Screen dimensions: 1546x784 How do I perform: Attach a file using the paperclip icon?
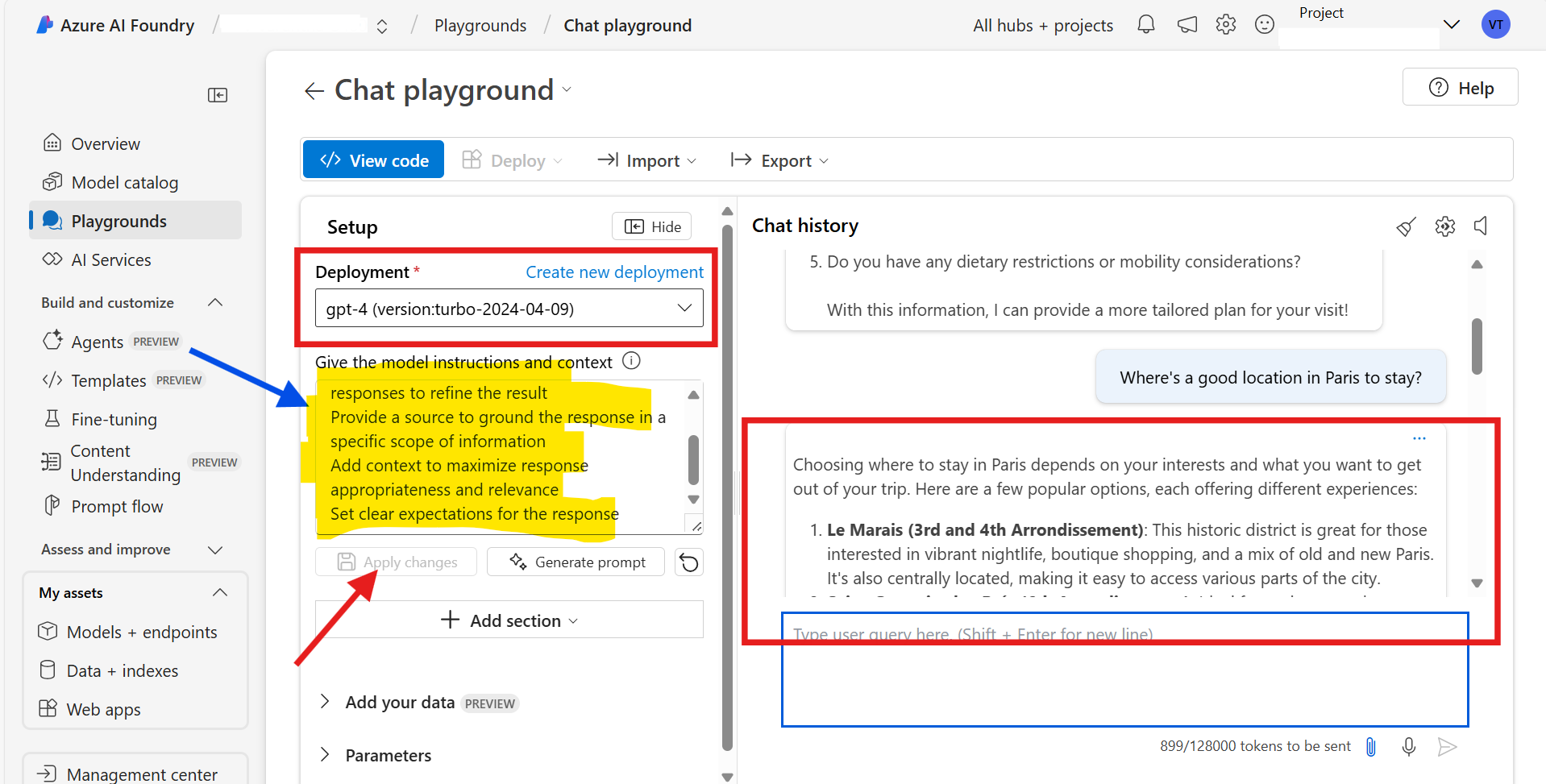(x=1370, y=747)
